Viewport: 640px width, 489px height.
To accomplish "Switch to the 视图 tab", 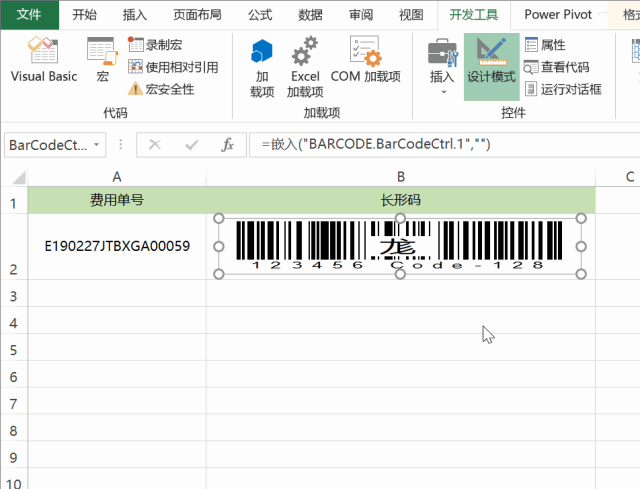I will click(x=411, y=15).
